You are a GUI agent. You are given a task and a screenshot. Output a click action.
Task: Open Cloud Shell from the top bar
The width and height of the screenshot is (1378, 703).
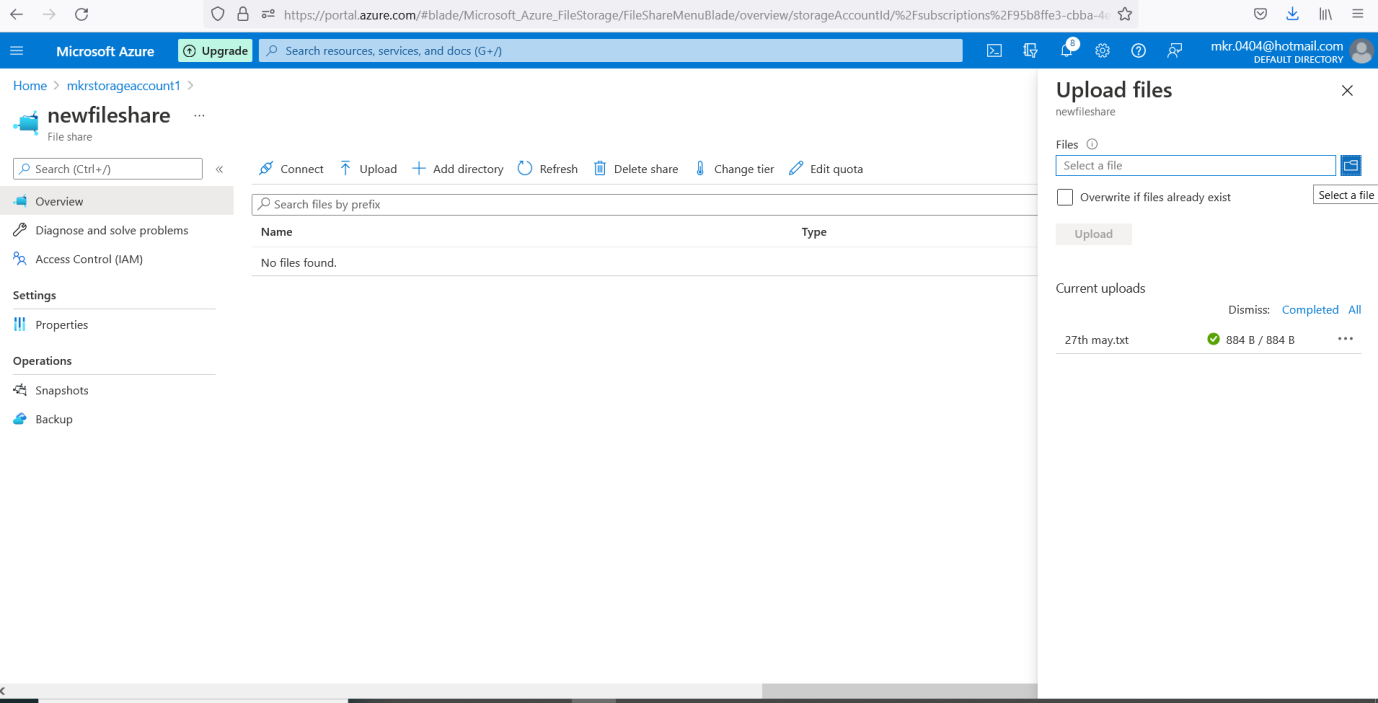994,51
